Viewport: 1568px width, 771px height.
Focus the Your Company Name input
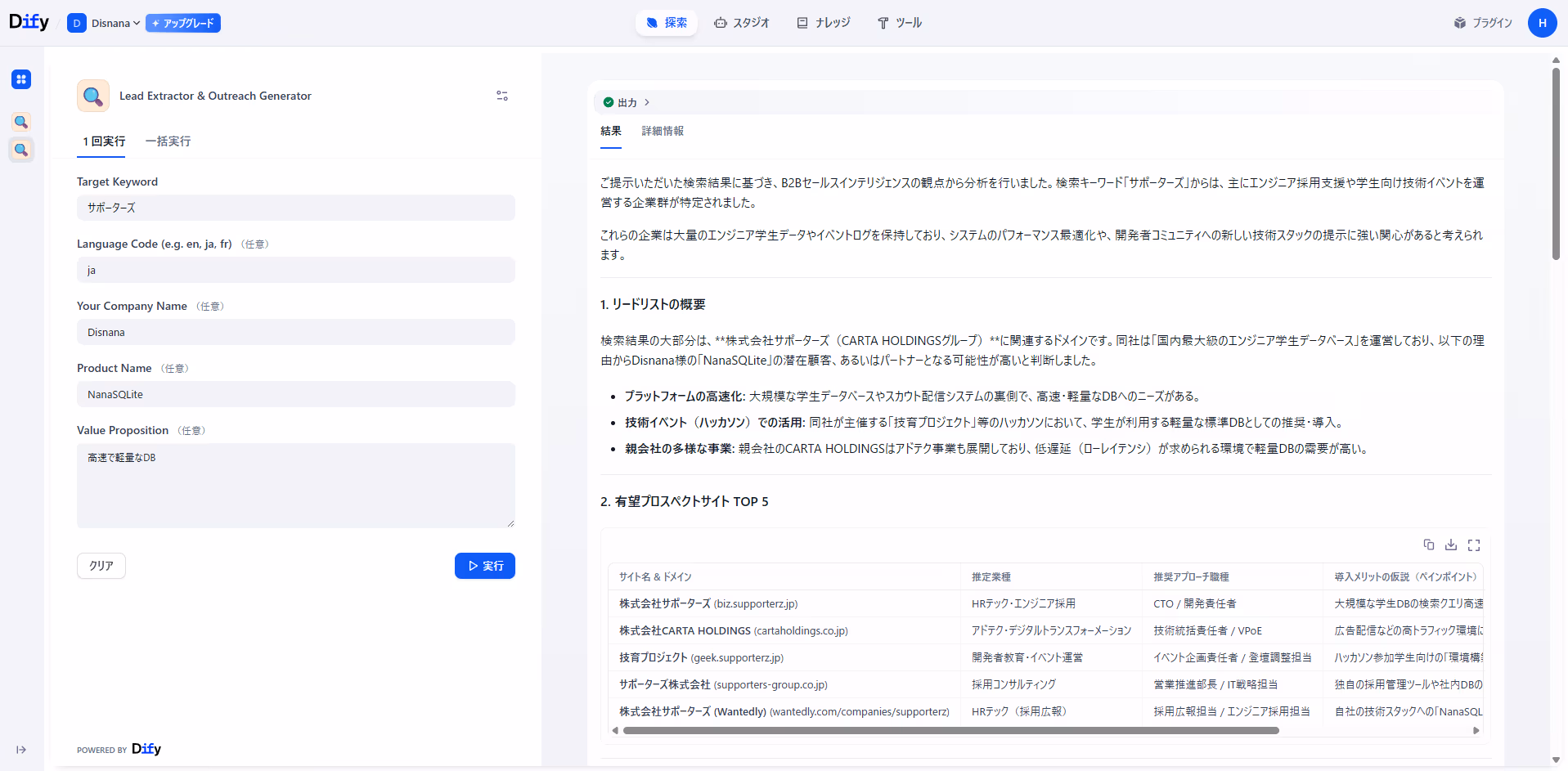tap(296, 332)
